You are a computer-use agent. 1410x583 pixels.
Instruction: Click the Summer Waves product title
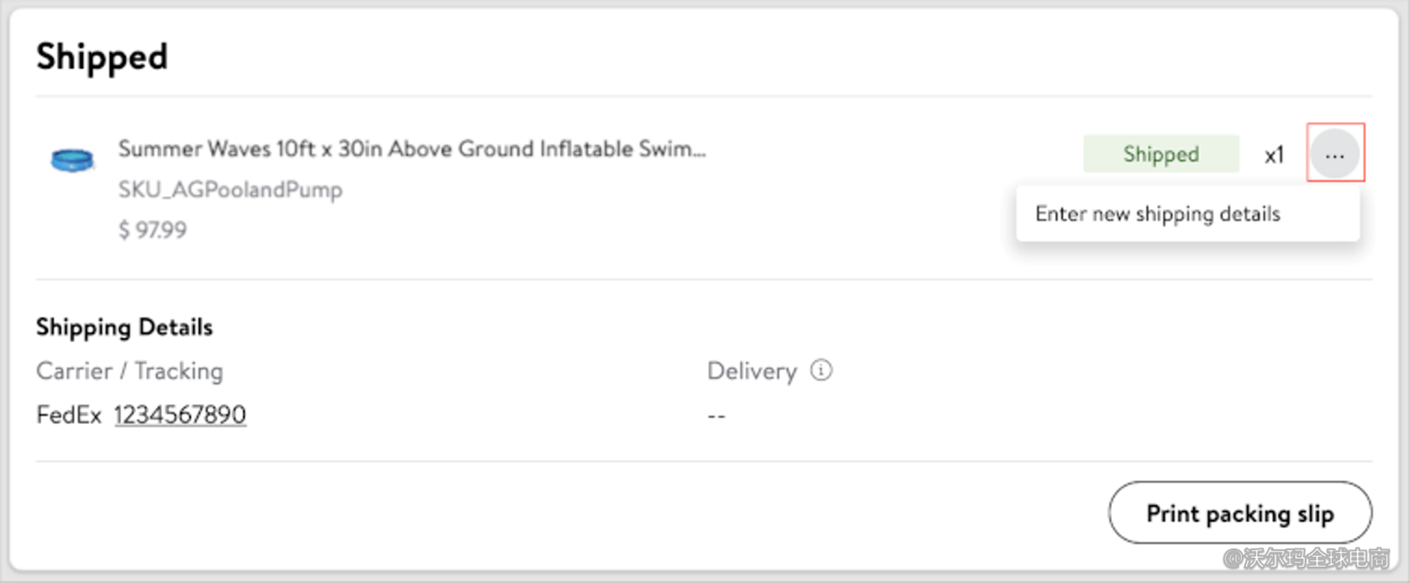(x=412, y=150)
